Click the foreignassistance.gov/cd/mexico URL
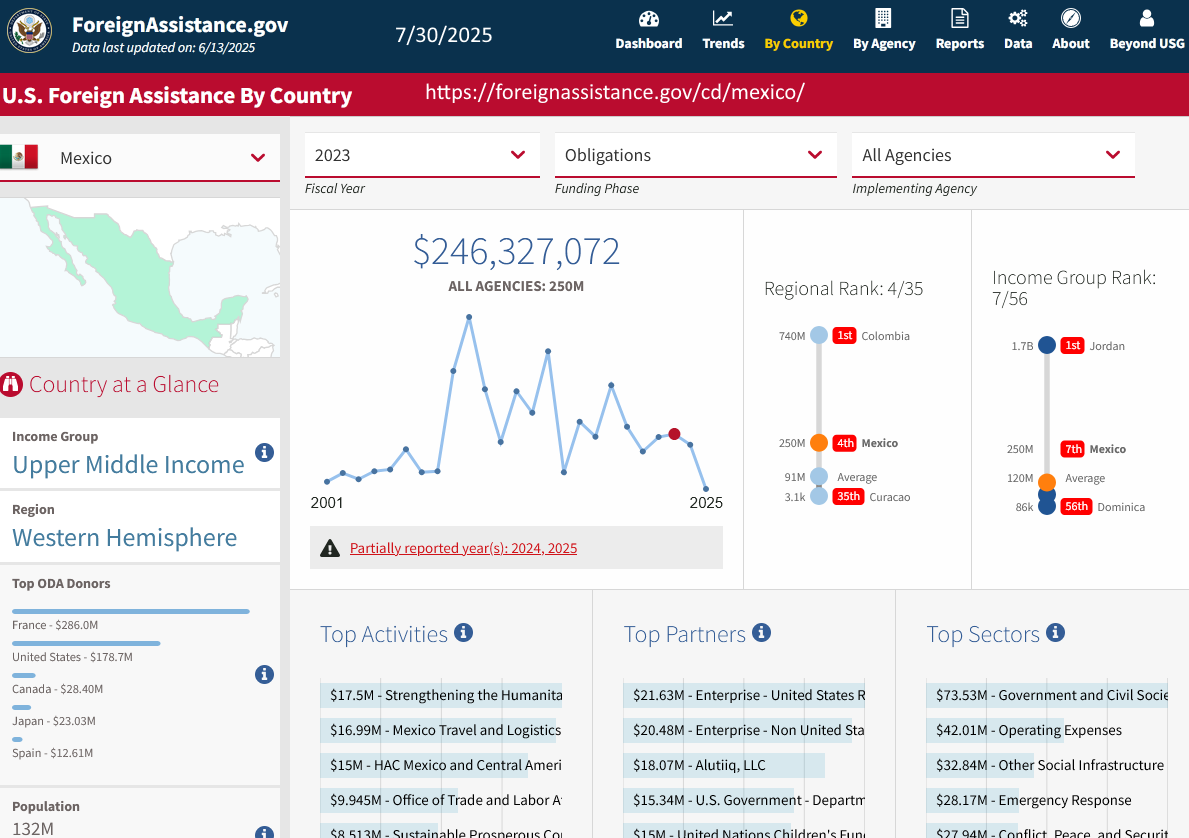 (x=615, y=92)
